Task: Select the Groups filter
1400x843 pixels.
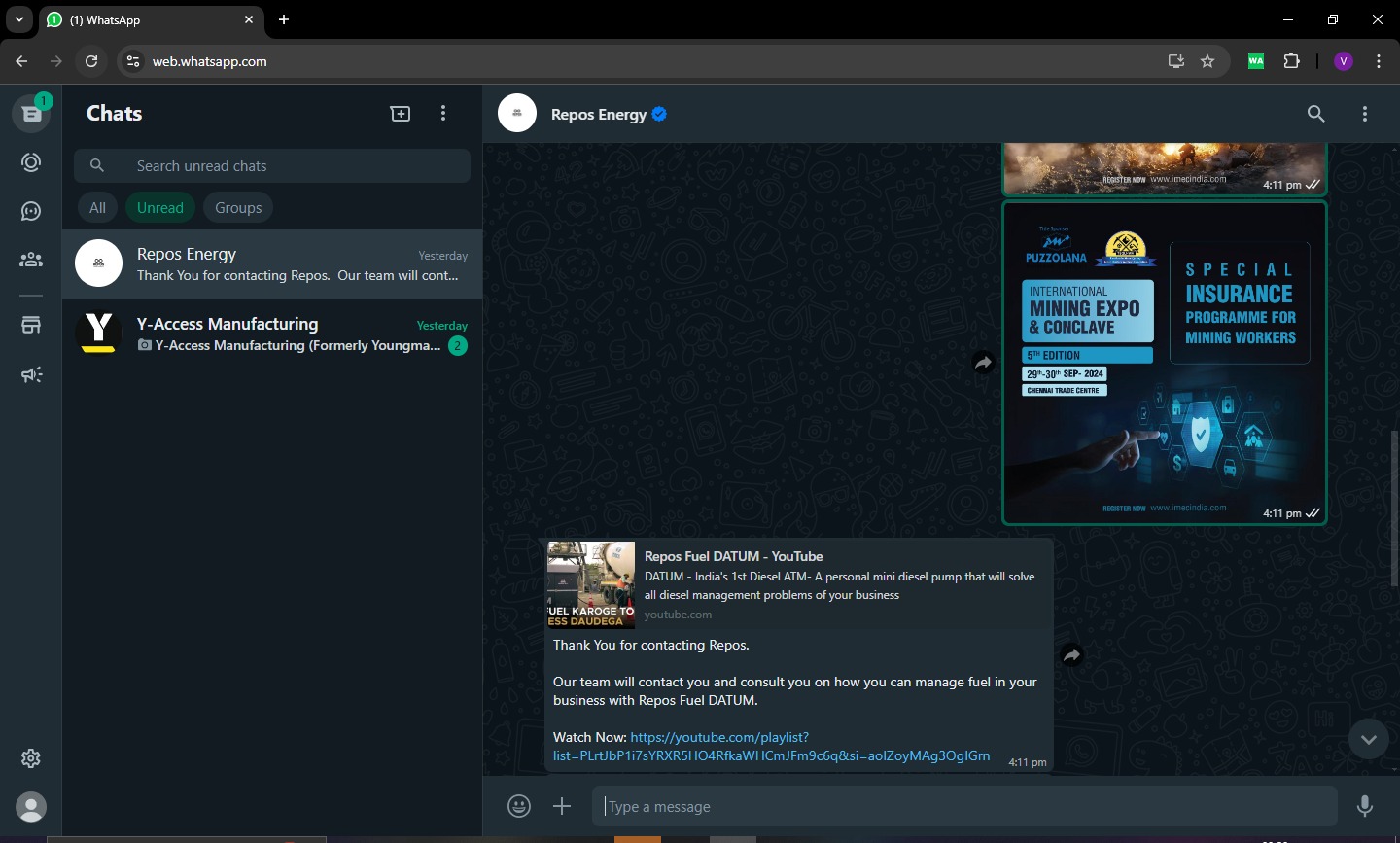Action: pos(238,208)
